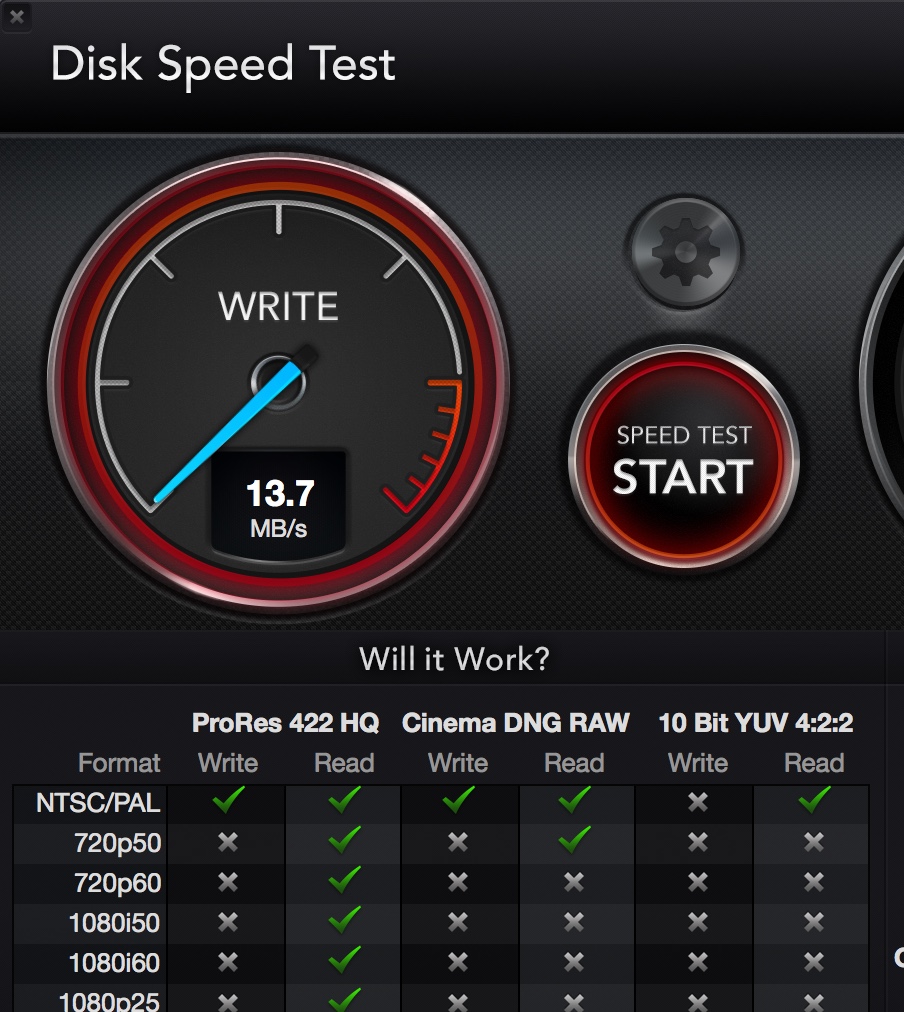Click the Will it Work? section title
904x1012 pixels.
[454, 659]
